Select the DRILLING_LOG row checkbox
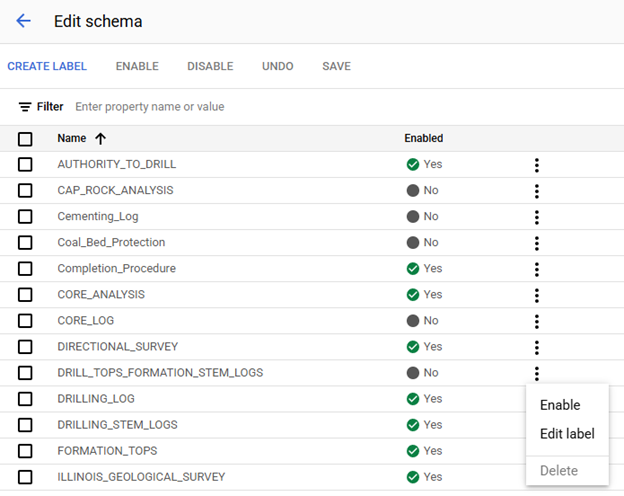This screenshot has width=624, height=496. [x=25, y=399]
